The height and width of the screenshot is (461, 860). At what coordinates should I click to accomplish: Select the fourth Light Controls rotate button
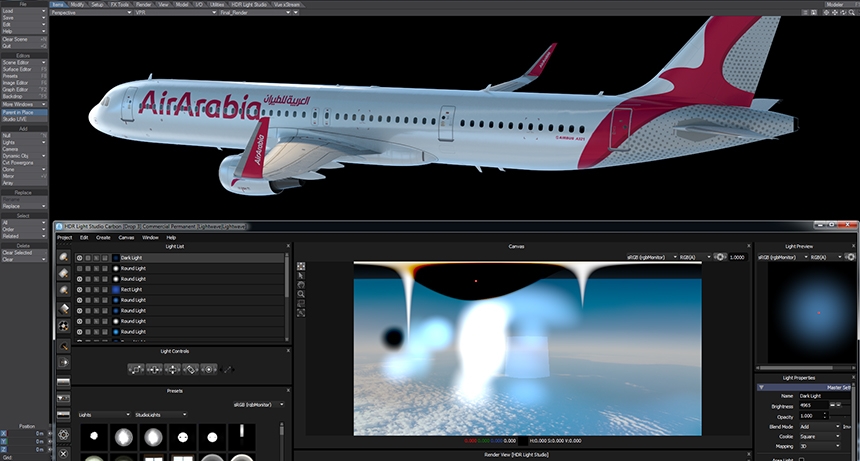click(190, 369)
